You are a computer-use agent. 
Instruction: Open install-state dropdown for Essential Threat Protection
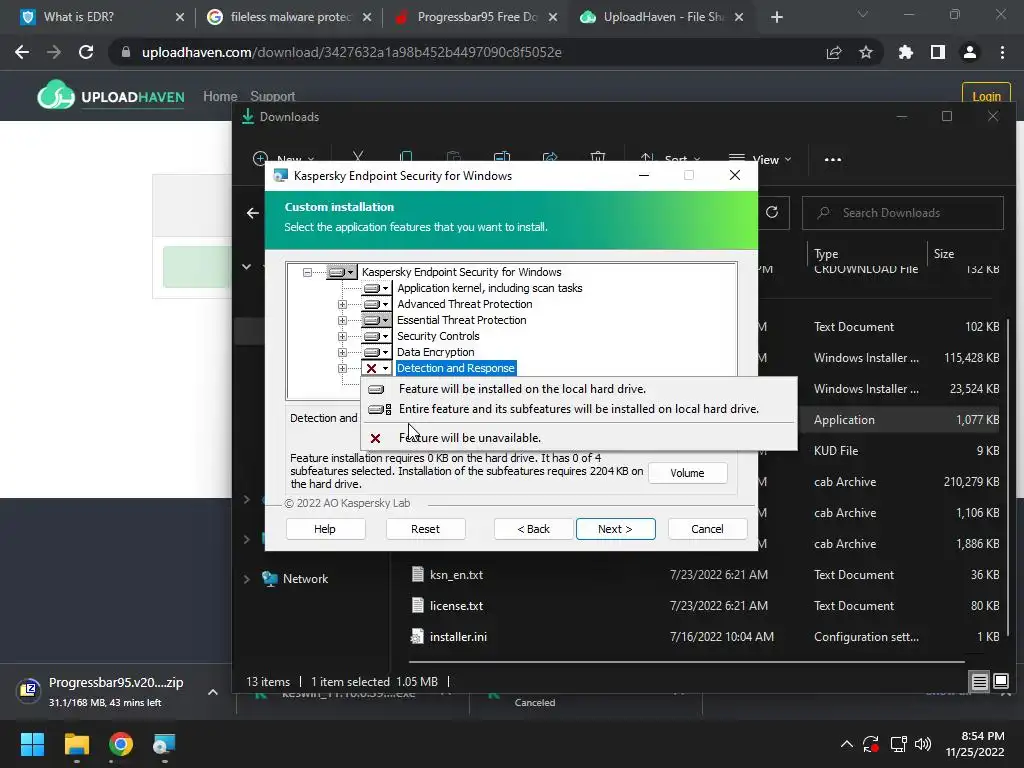pos(377,320)
